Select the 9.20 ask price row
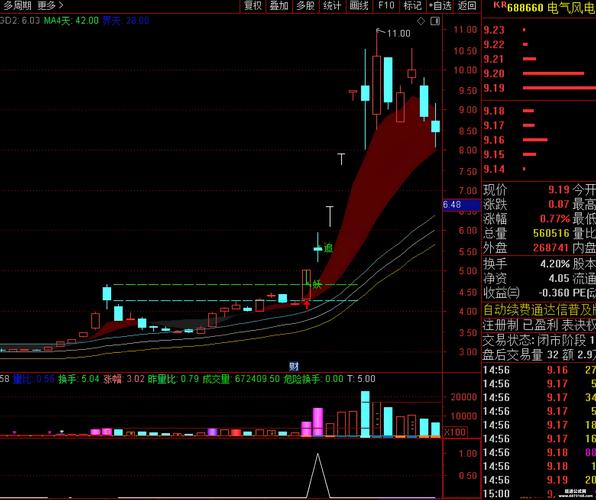This screenshot has height=500, width=596. click(x=539, y=73)
